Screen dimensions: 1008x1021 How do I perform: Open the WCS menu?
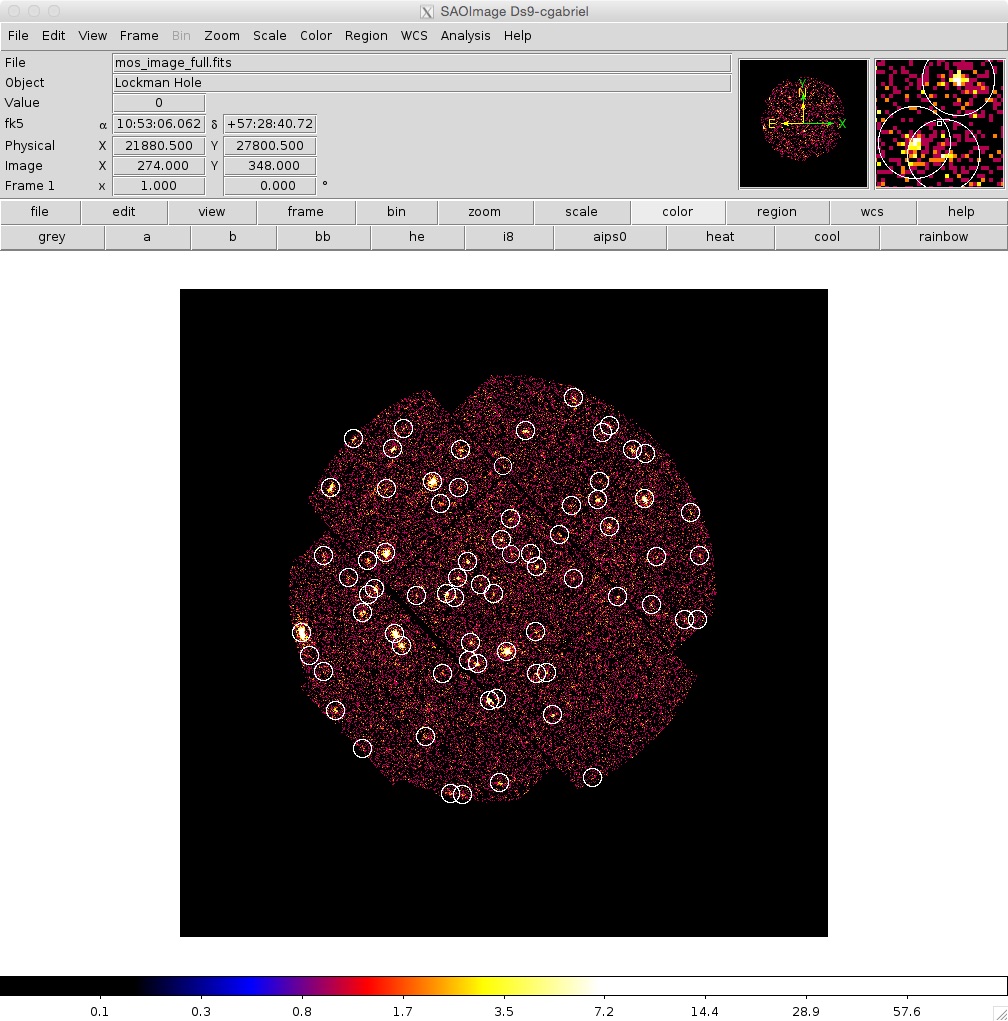[x=414, y=36]
